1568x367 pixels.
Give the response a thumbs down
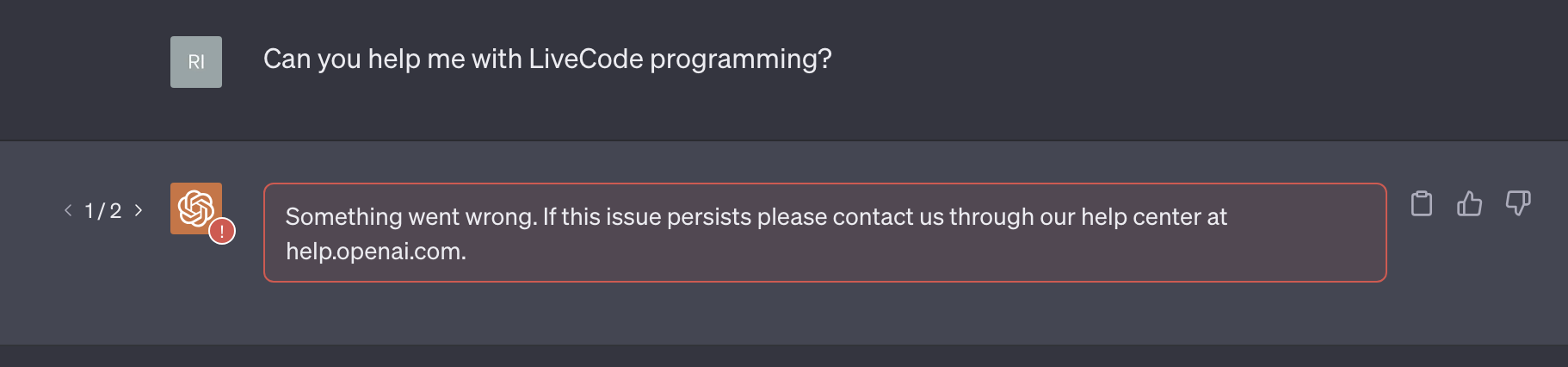(1517, 204)
